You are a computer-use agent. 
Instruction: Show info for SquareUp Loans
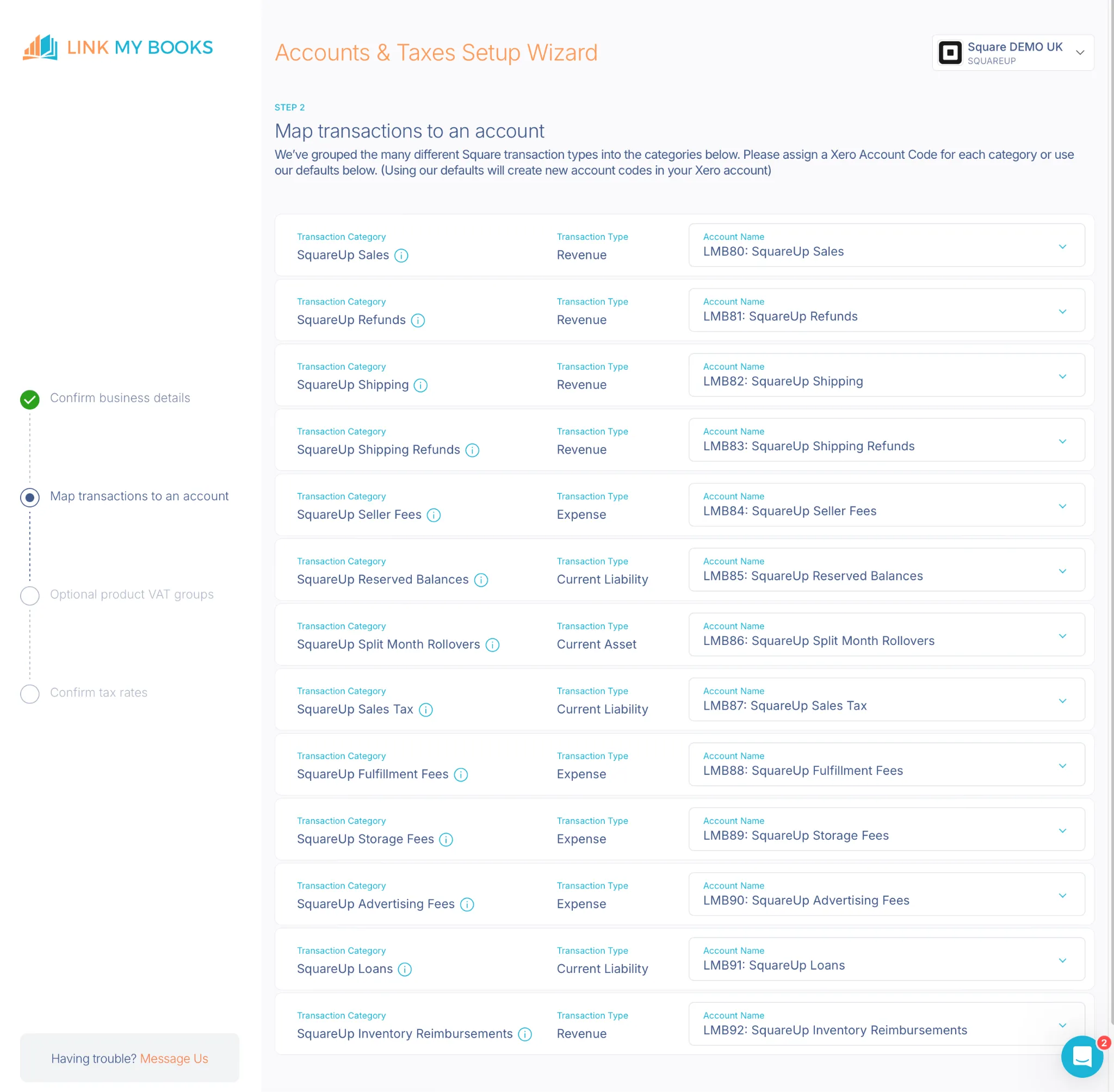(x=405, y=969)
